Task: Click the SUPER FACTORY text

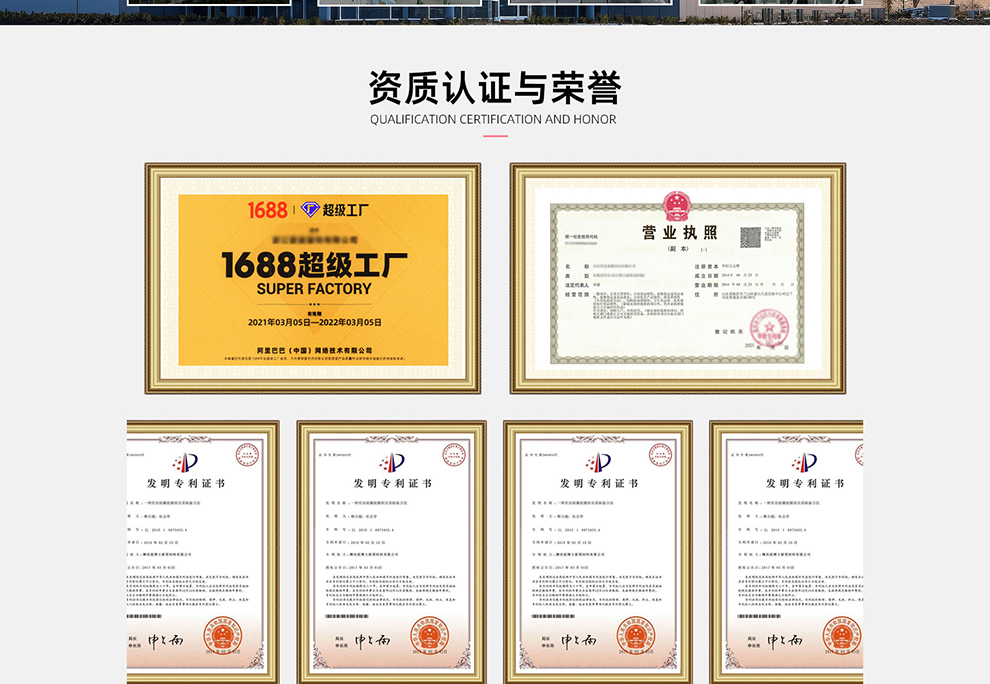Action: [x=314, y=289]
